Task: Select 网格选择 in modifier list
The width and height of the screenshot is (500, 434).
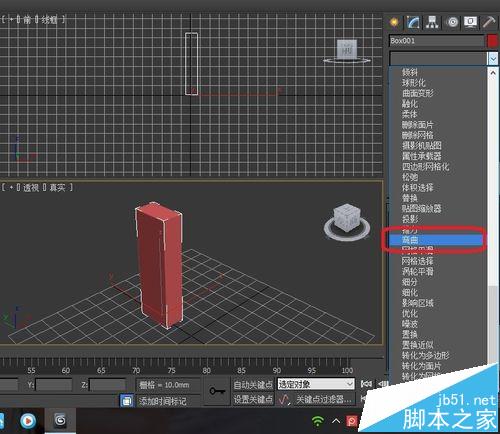Action: click(418, 261)
